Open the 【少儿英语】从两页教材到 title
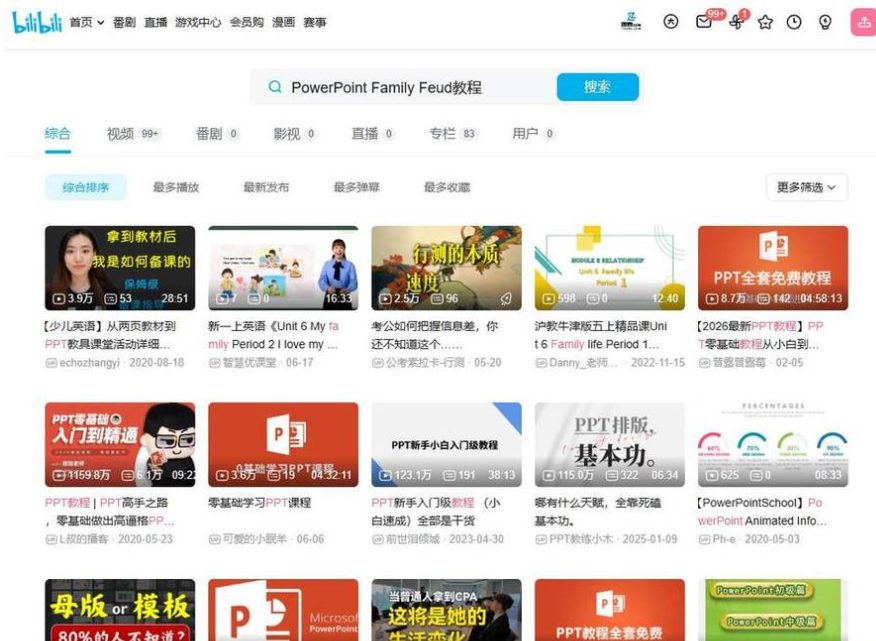Screen dimensions: 876x641 click(x=111, y=335)
